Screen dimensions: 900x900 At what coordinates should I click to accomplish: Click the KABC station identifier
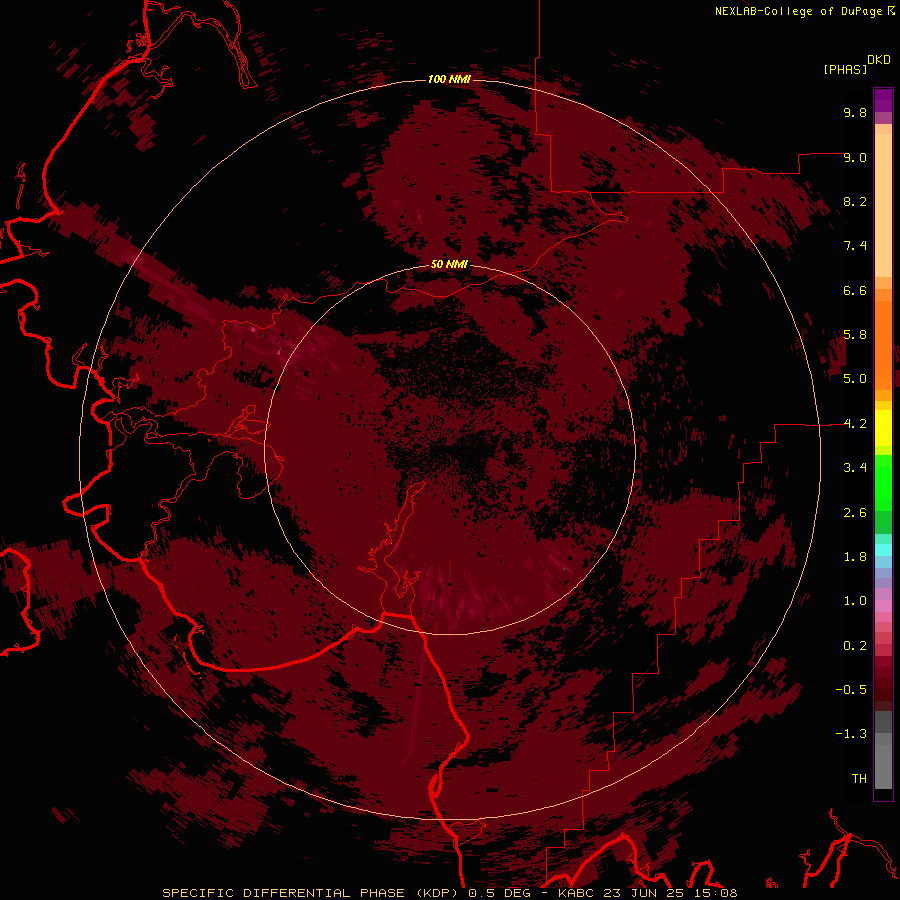577,893
